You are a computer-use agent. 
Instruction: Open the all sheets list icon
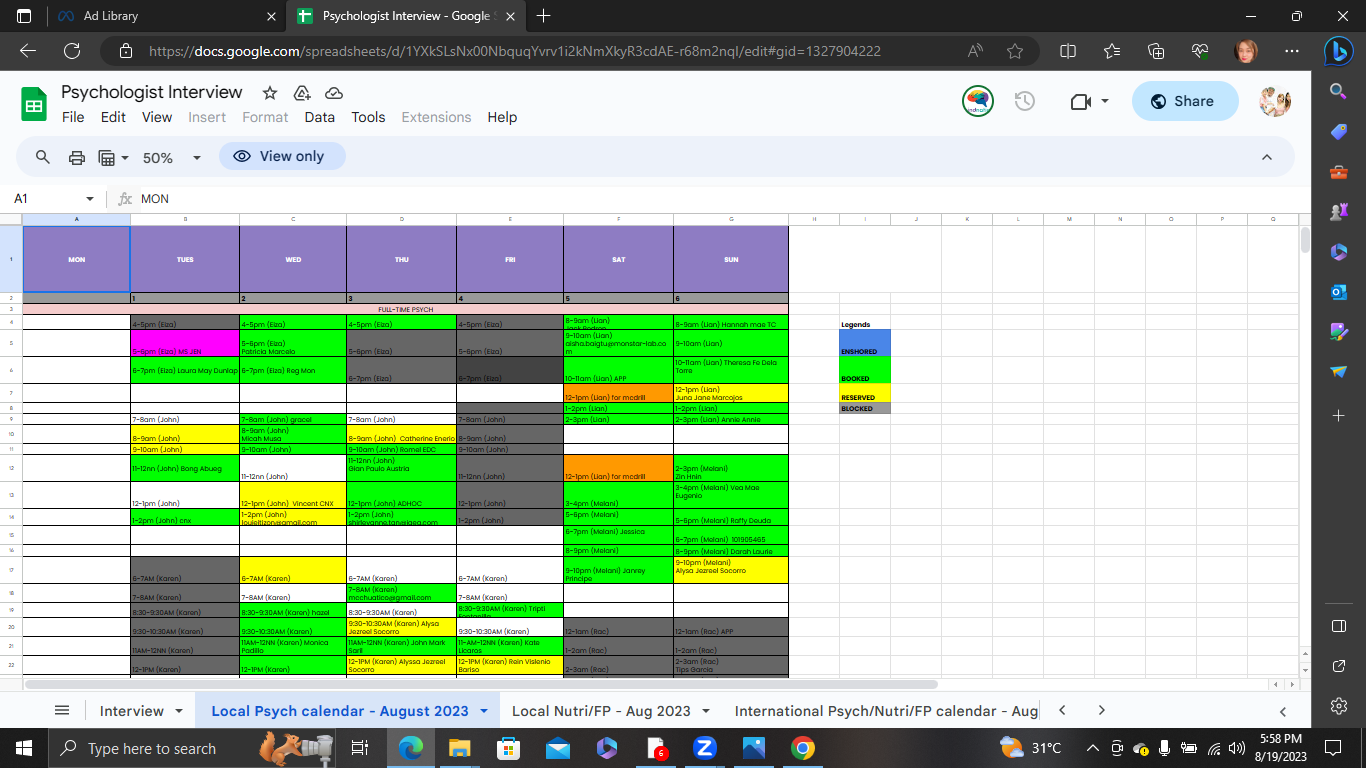coord(62,711)
